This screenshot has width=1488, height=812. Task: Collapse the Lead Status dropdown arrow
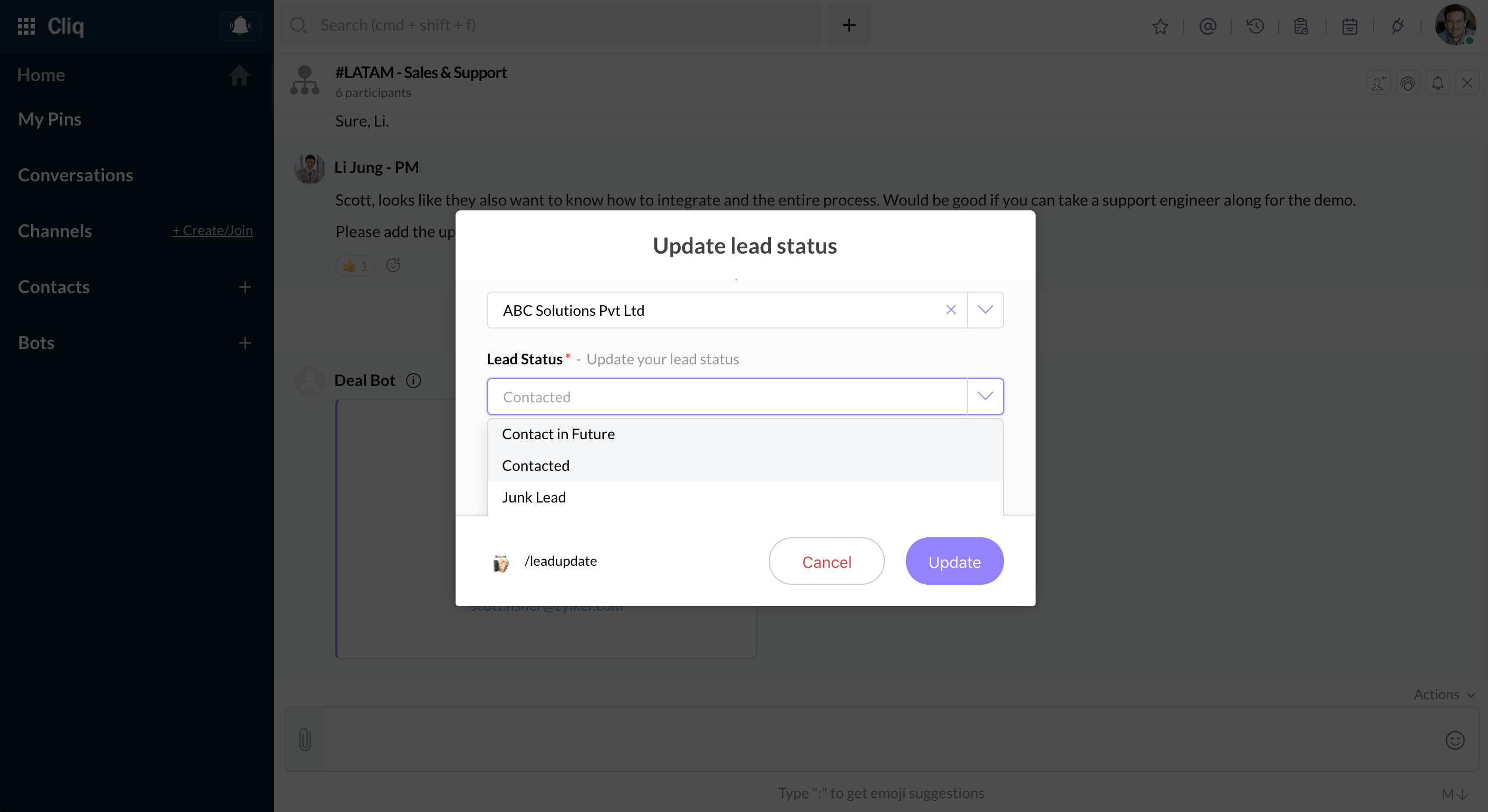point(985,396)
